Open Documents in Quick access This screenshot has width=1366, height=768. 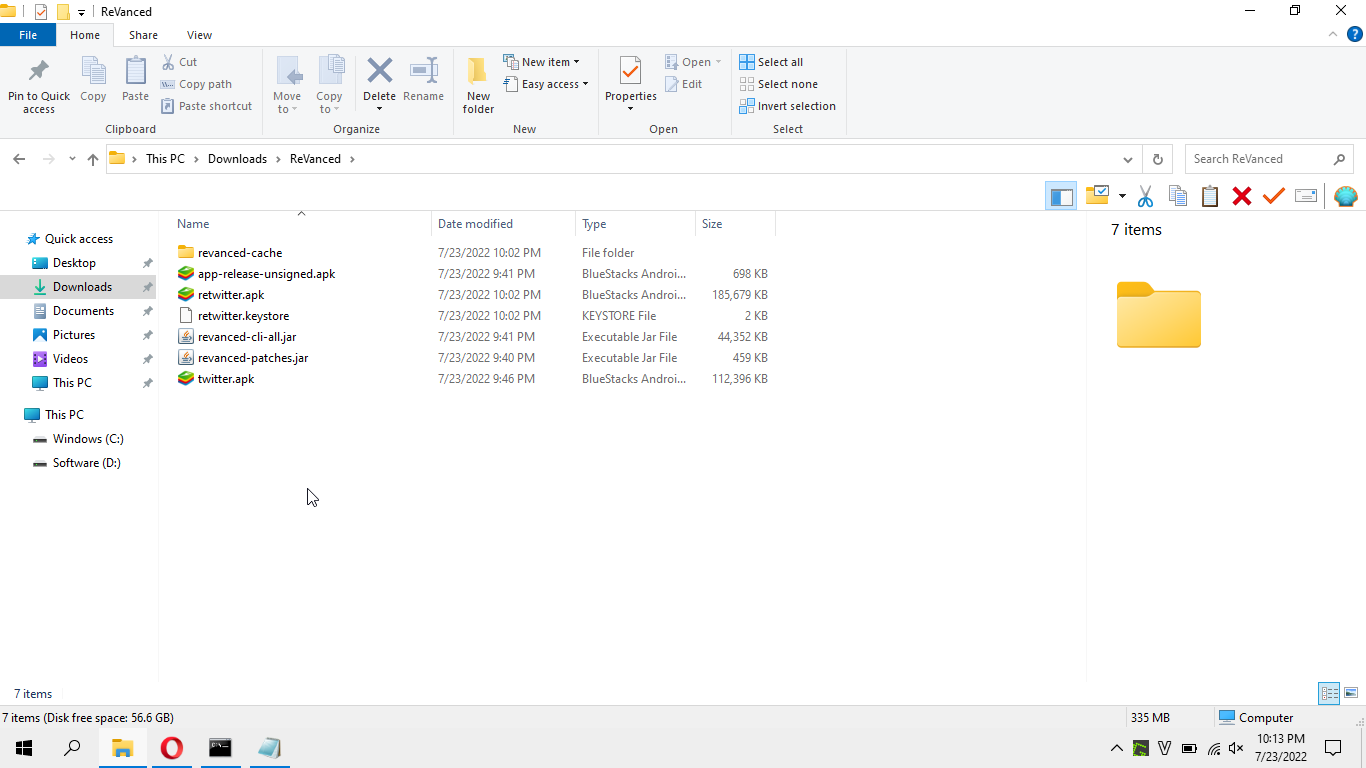coord(83,311)
